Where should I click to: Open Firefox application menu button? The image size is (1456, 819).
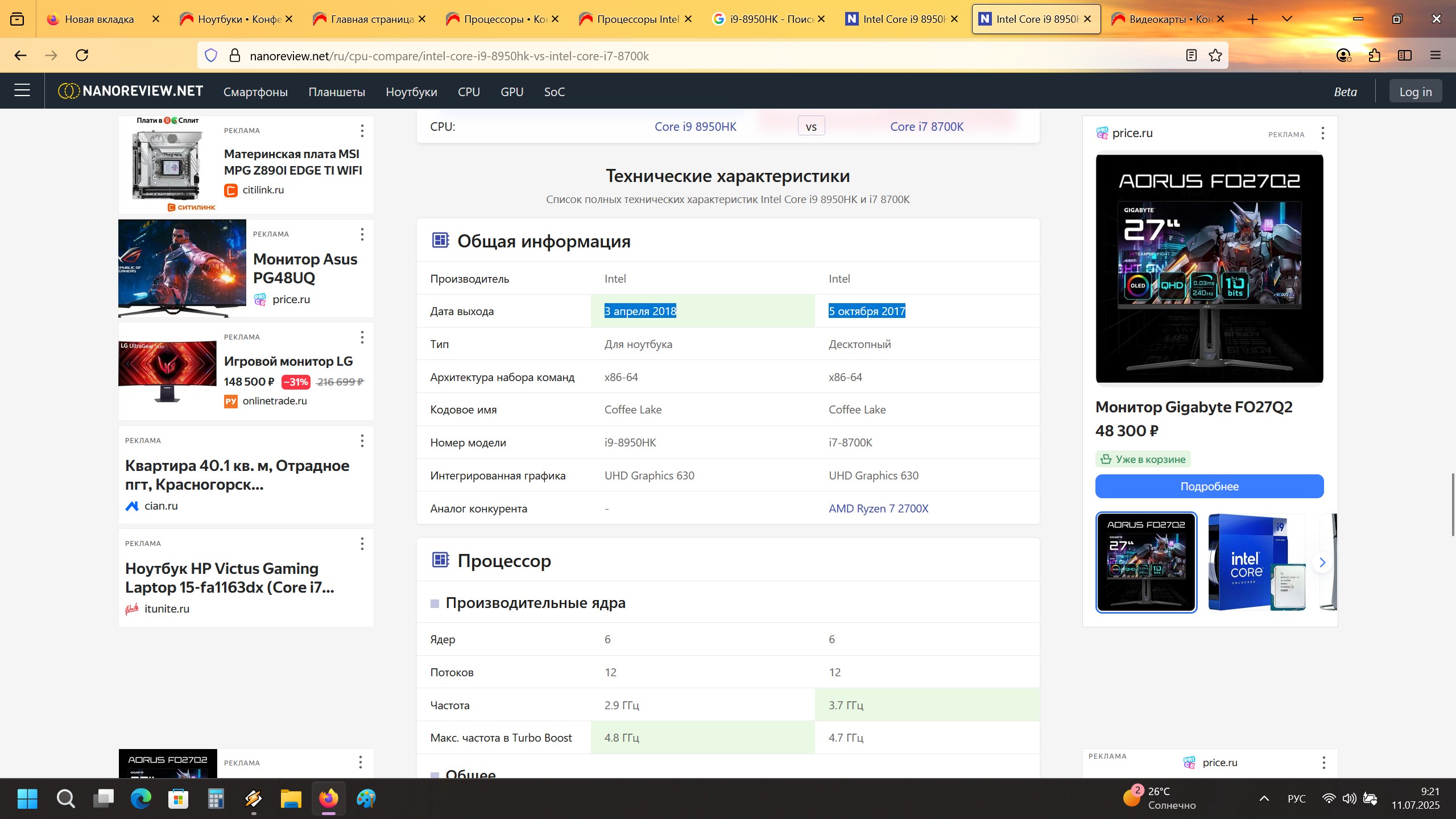tap(1436, 55)
